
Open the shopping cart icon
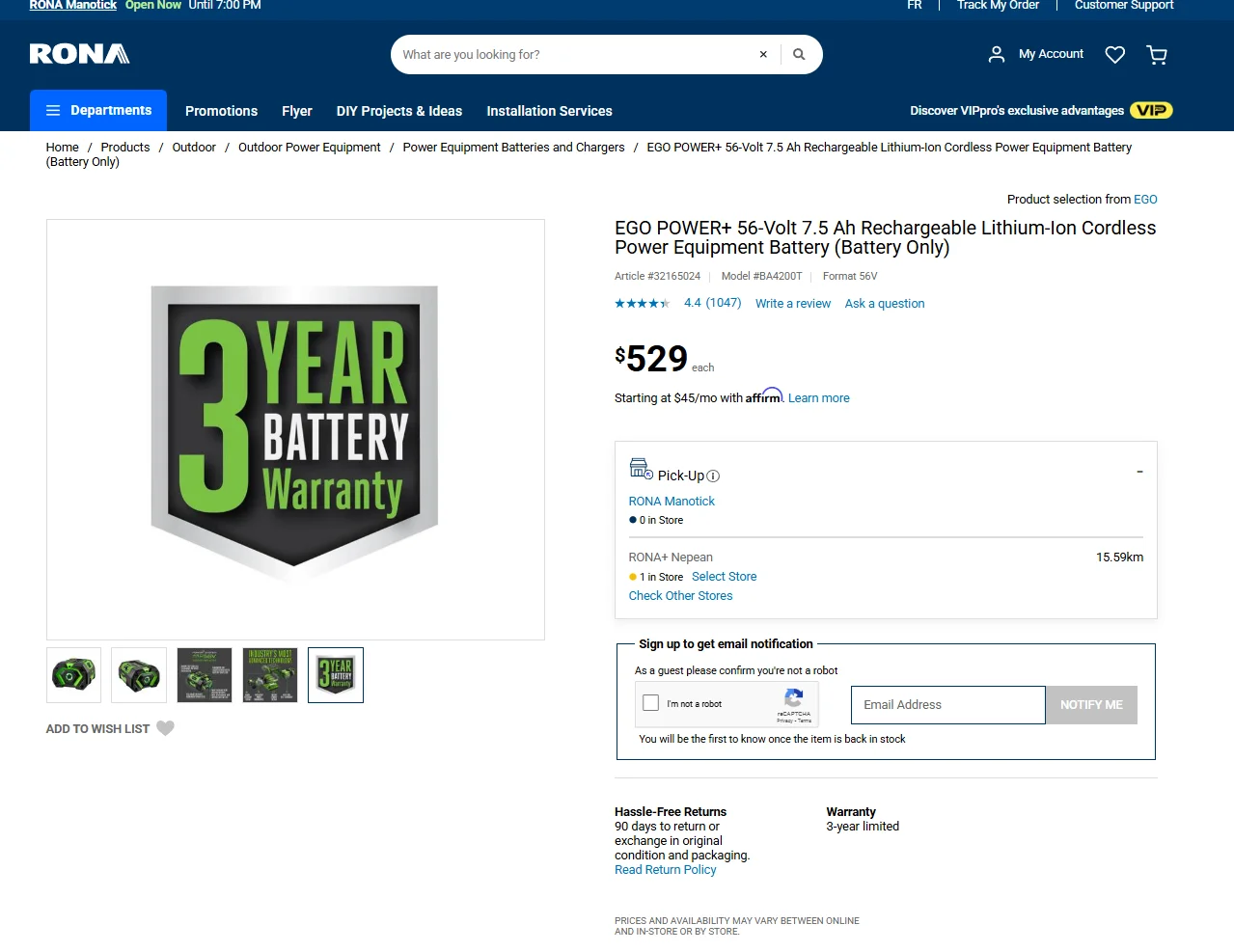[x=1157, y=55]
